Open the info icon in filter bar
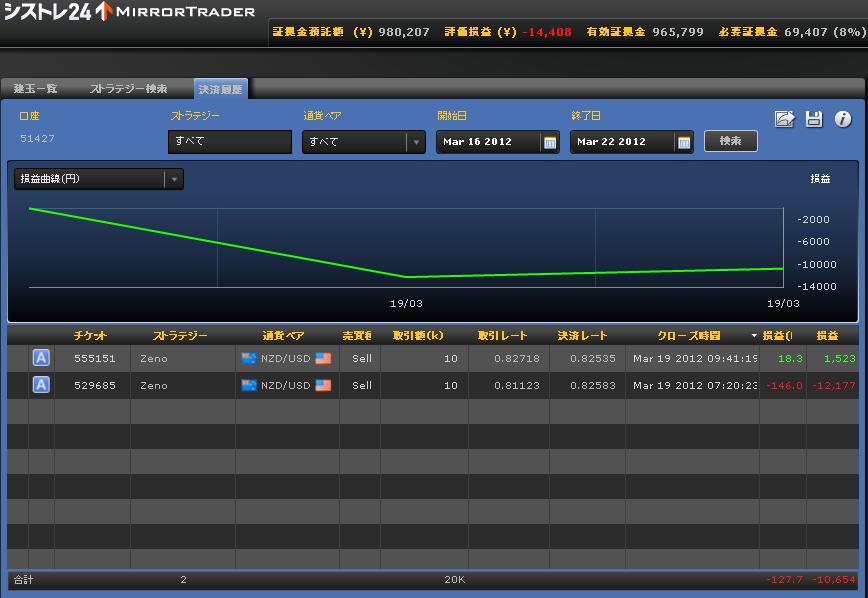The width and height of the screenshot is (868, 598). (x=842, y=119)
